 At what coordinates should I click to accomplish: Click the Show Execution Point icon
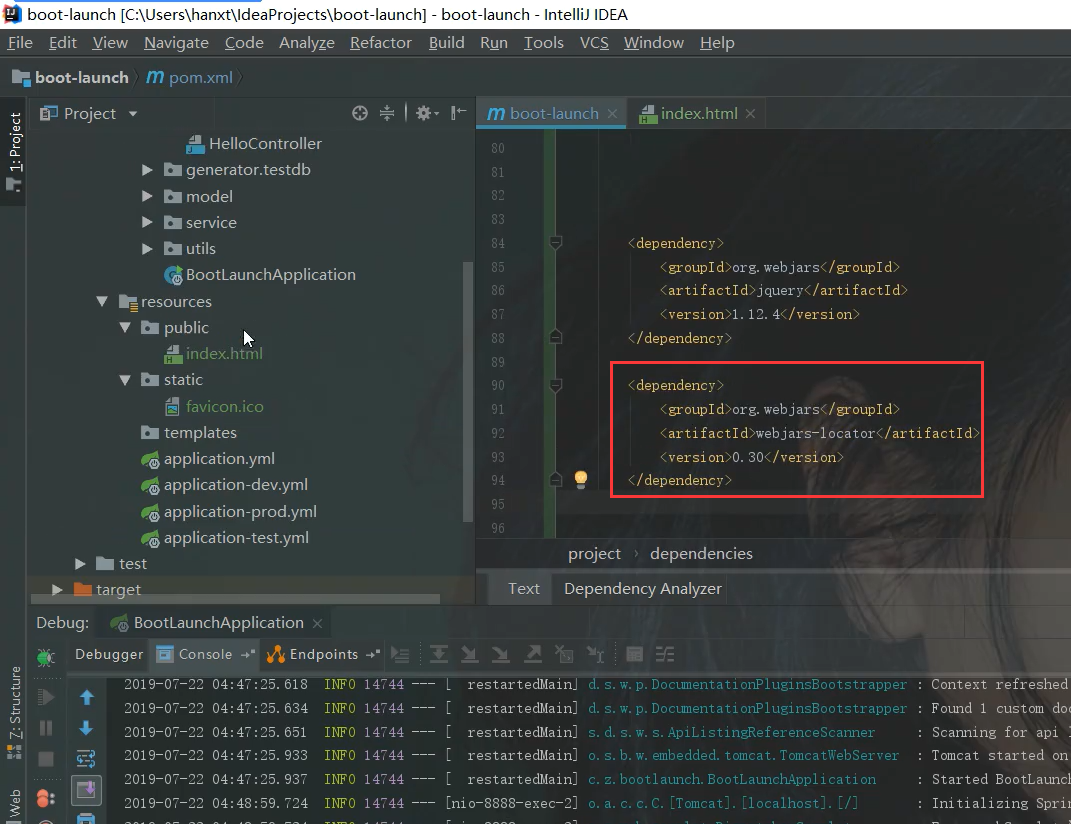pos(400,655)
